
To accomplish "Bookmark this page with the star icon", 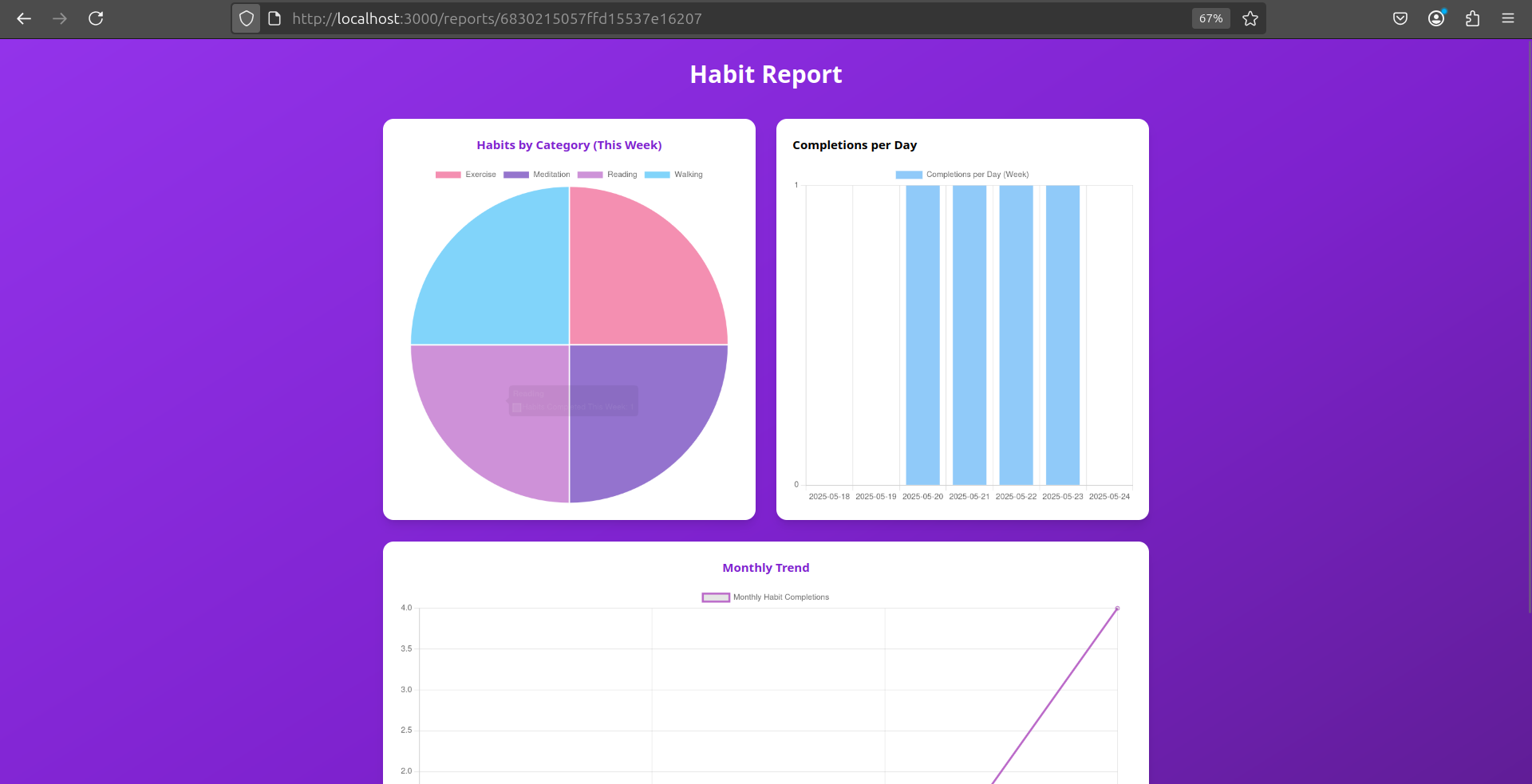I will pos(1250,18).
